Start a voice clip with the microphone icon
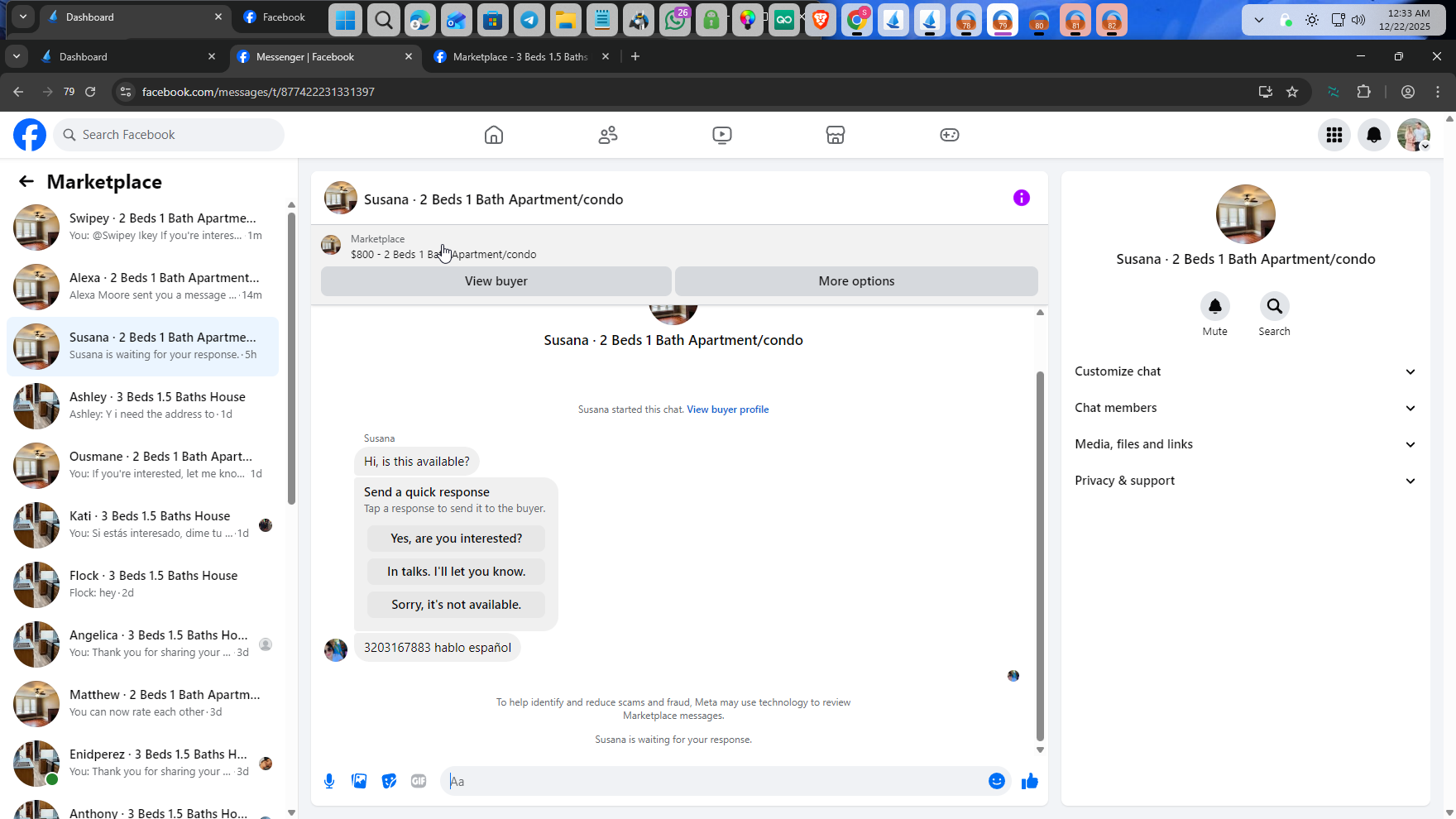The width and height of the screenshot is (1456, 819). (329, 781)
